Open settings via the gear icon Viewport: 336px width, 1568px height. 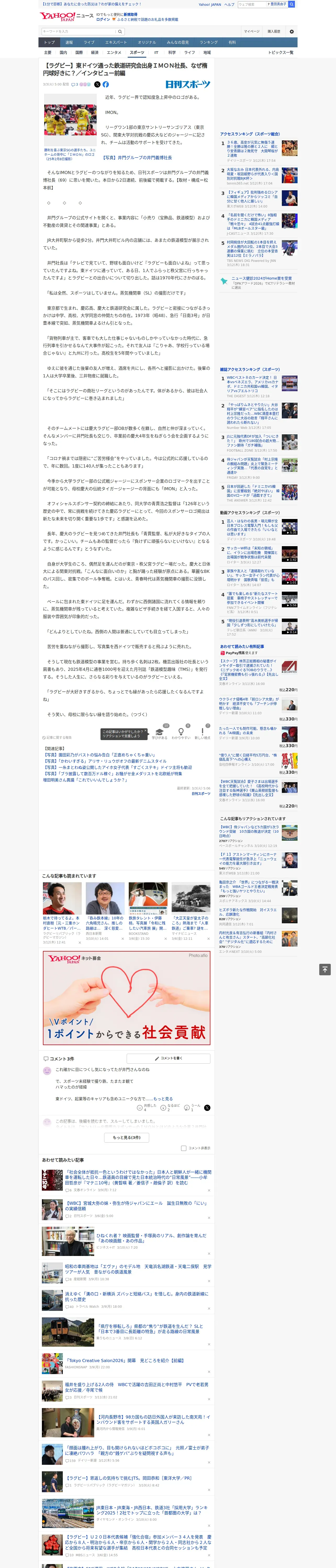[292, 32]
